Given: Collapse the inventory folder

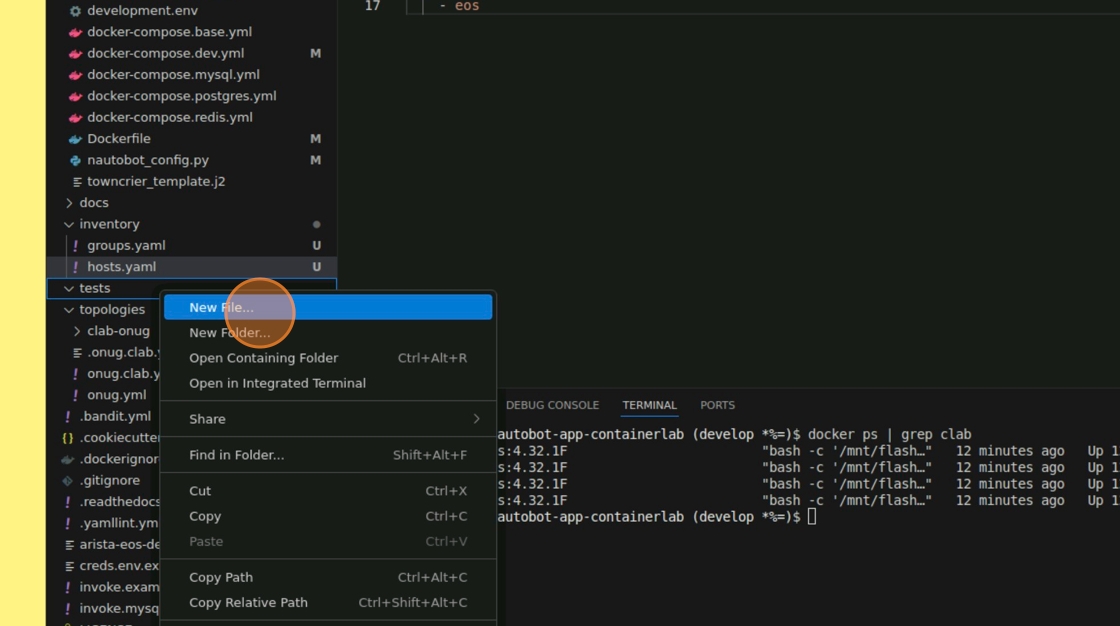Looking at the screenshot, I should point(69,225).
